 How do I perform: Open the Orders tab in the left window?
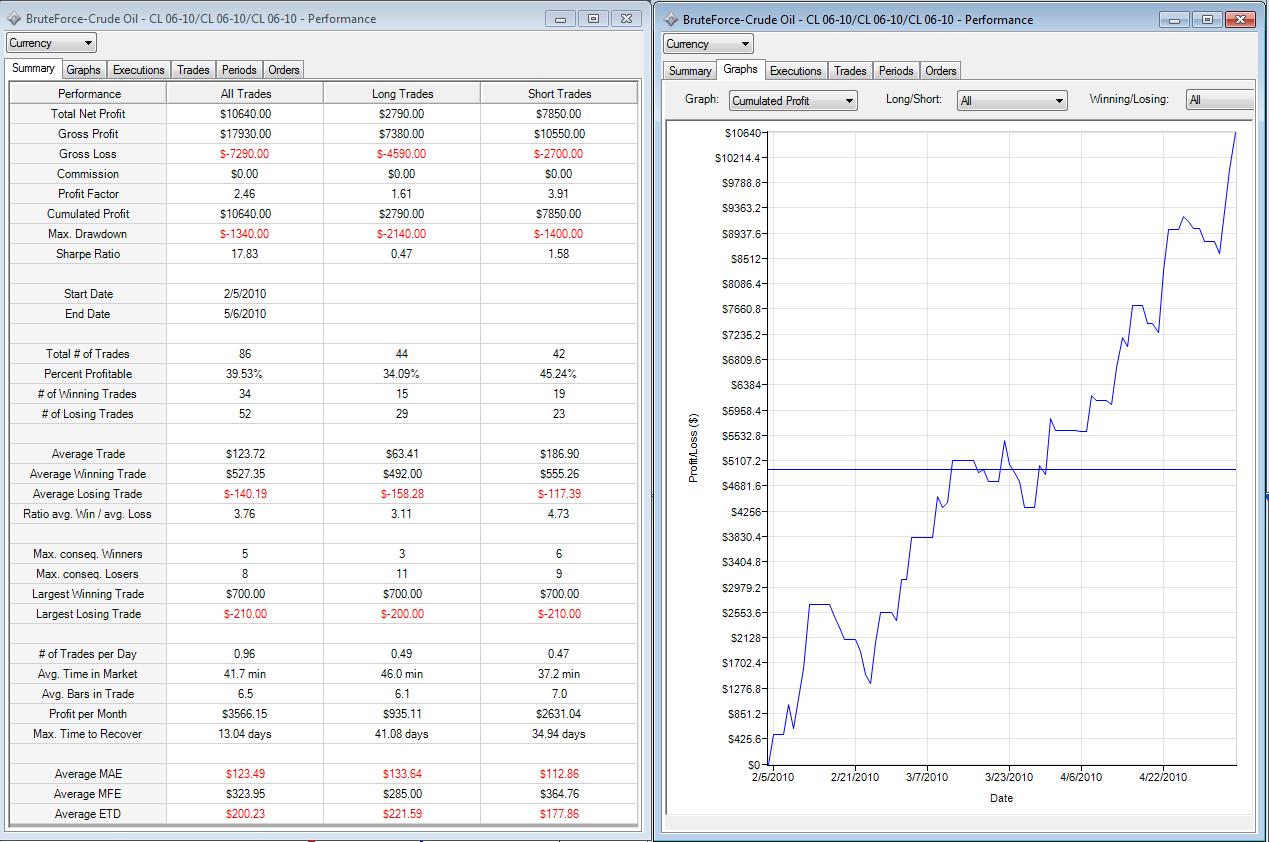284,70
